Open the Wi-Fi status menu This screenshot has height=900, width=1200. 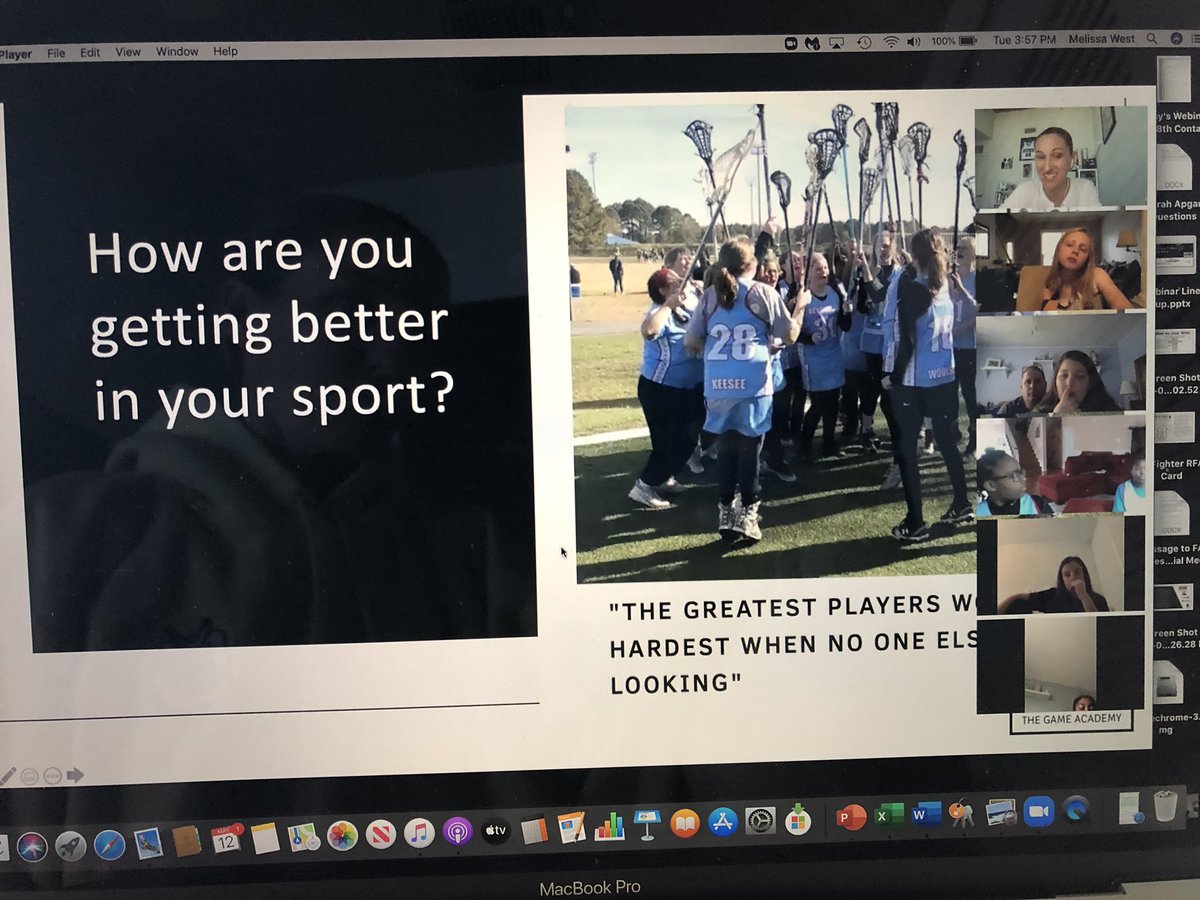click(x=890, y=42)
